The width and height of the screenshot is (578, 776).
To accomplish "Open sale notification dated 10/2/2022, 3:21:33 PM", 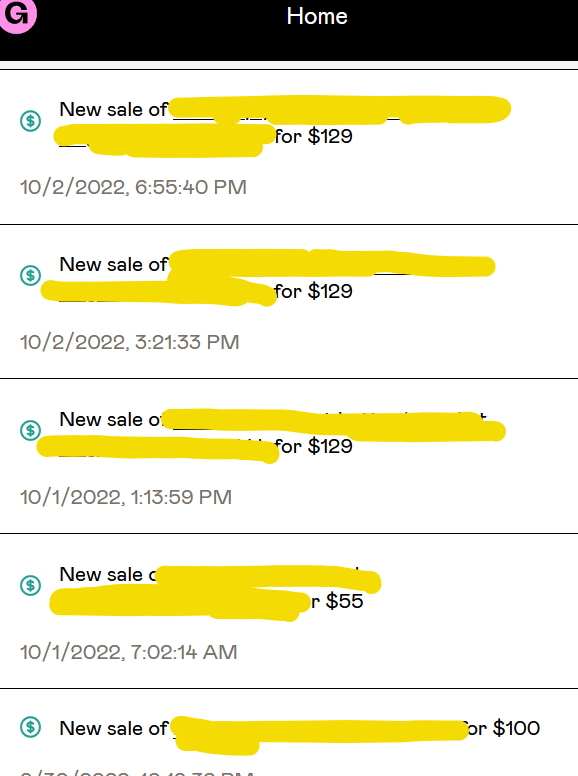I will (x=289, y=301).
